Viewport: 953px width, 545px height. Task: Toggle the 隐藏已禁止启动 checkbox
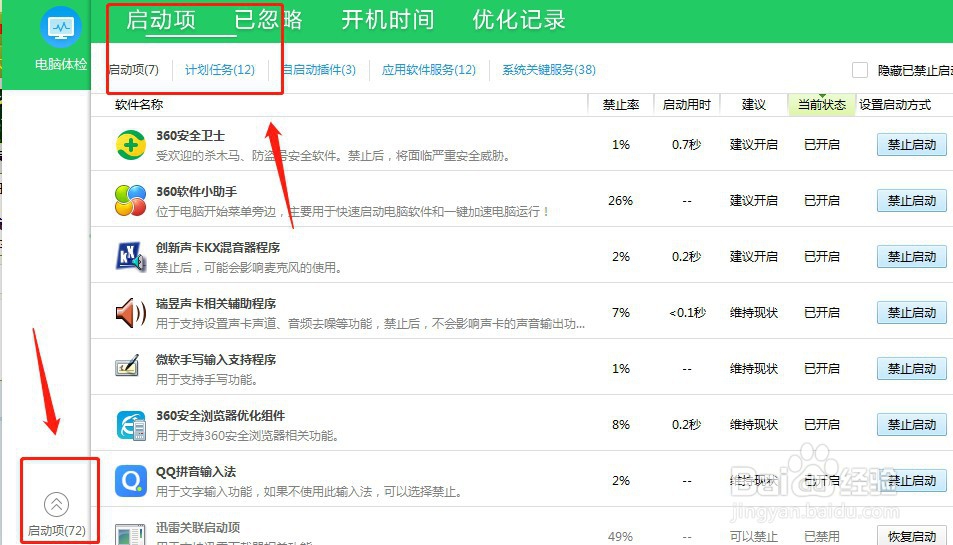860,70
